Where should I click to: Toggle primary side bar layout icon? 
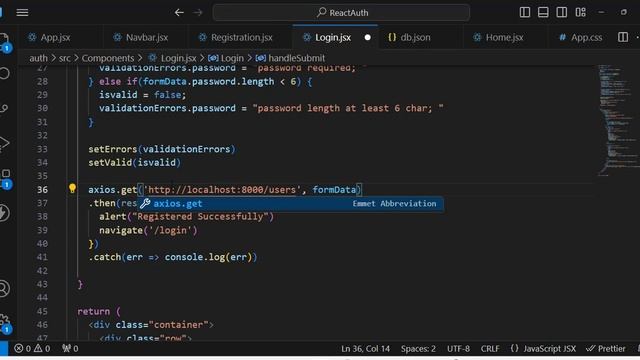(x=524, y=12)
